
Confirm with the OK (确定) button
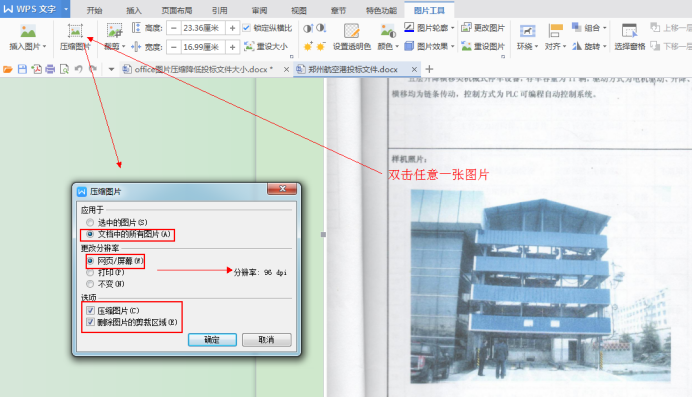coord(212,340)
